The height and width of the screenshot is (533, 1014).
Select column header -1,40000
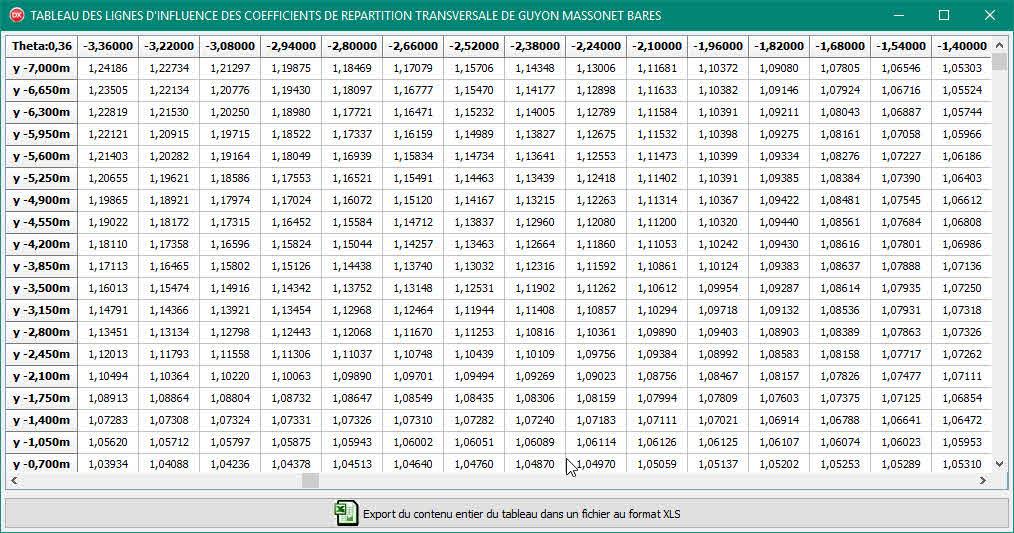962,46
